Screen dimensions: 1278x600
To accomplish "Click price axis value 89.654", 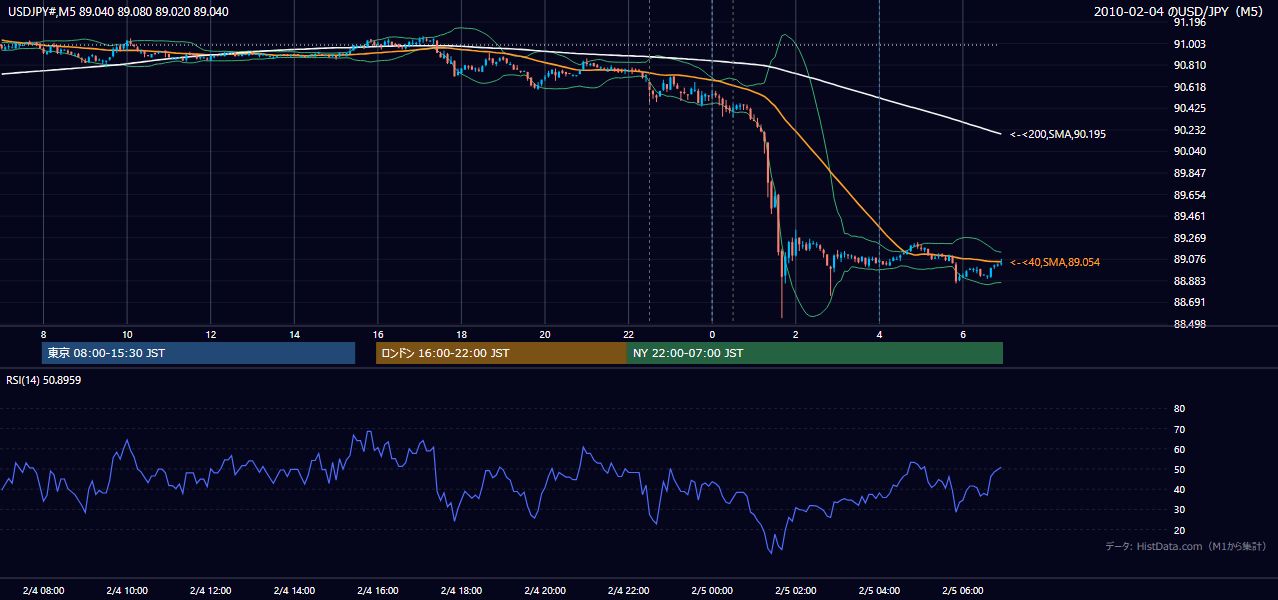I will (1190, 195).
